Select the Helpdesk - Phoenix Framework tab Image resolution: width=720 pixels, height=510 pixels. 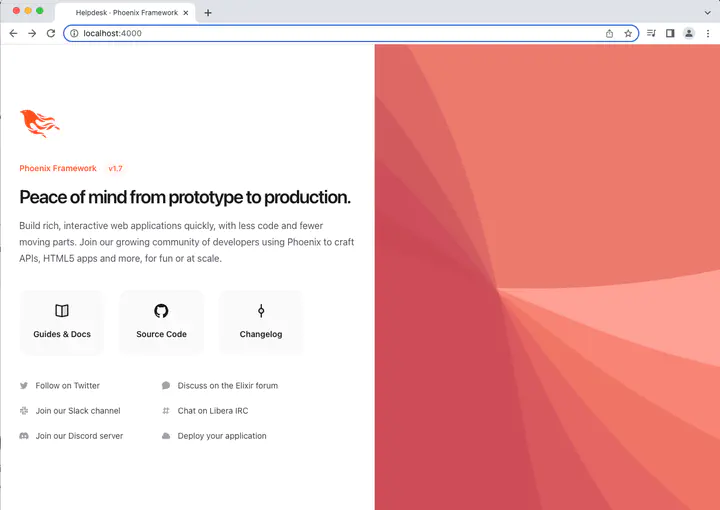tap(125, 12)
